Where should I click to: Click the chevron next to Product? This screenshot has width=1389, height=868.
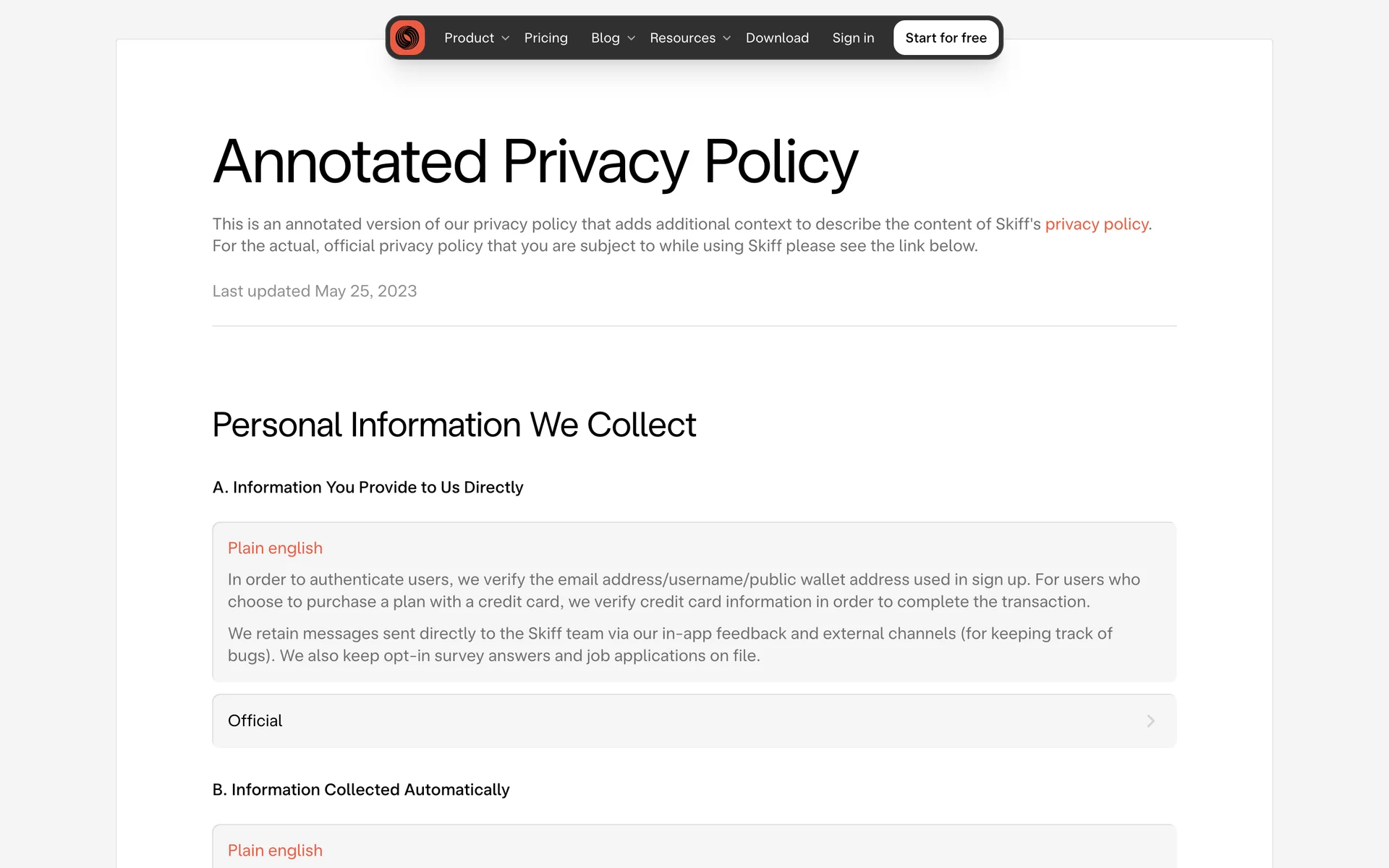click(x=506, y=38)
